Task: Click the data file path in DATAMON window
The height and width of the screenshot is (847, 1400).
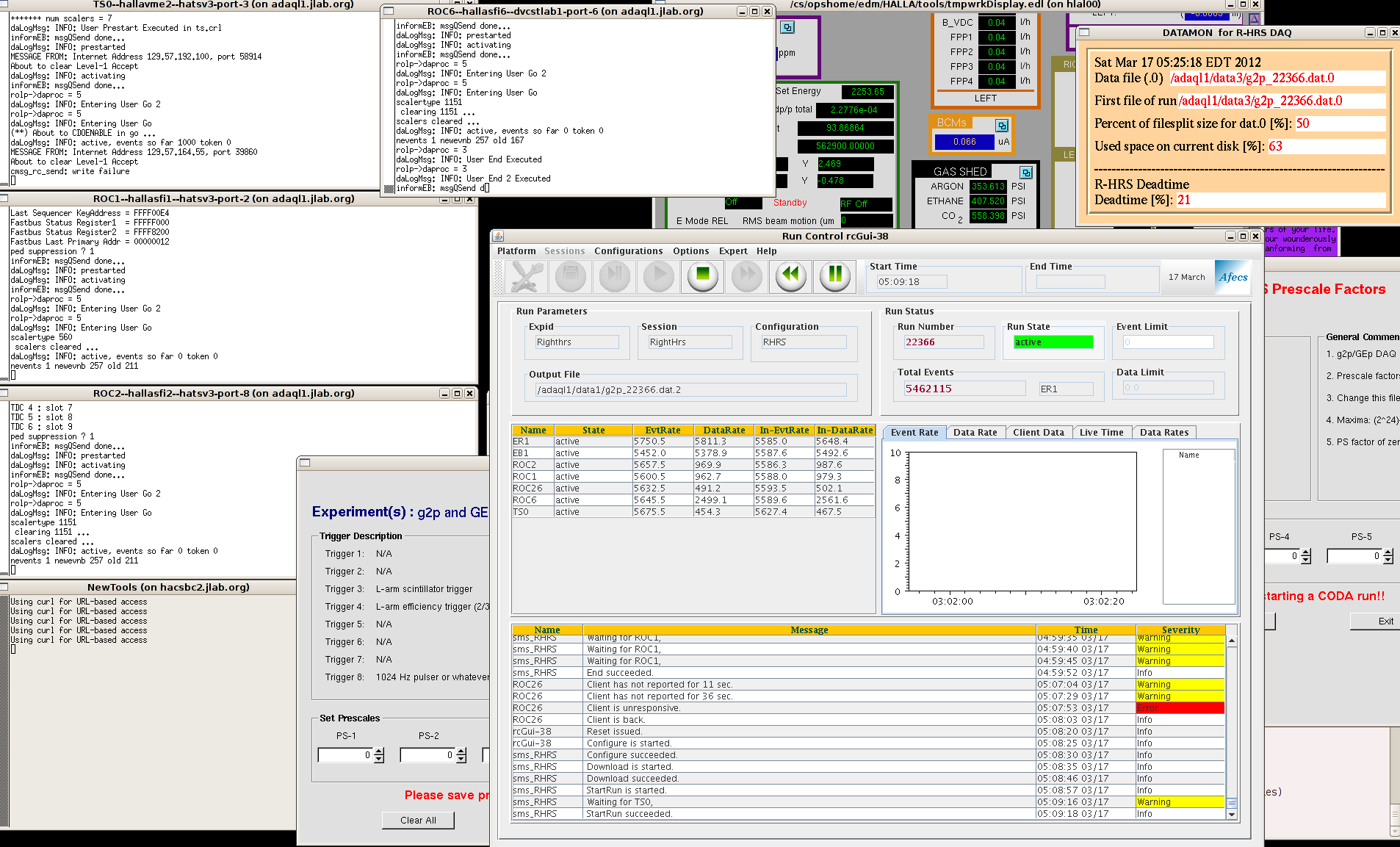Action: [x=1277, y=79]
